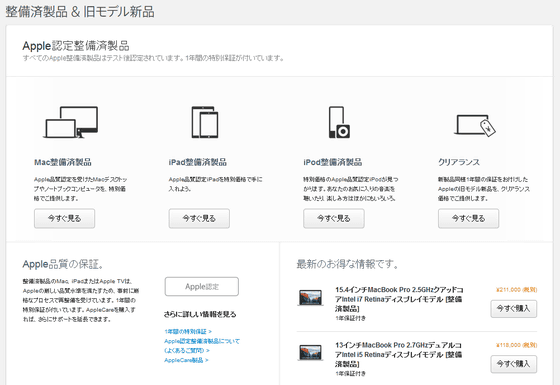Open the Apple認定整備済製品について link

[x=202, y=346]
